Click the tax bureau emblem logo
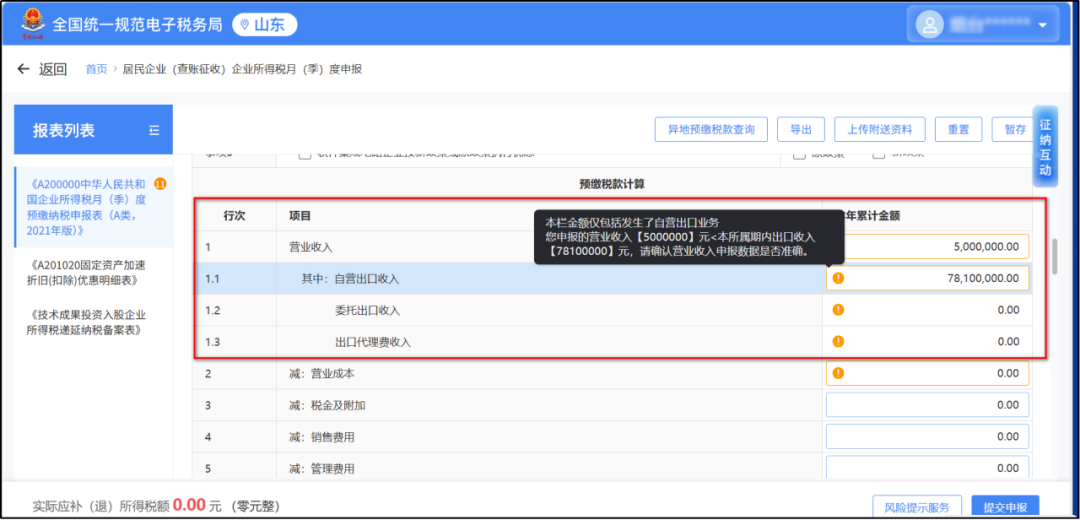 click(x=26, y=24)
